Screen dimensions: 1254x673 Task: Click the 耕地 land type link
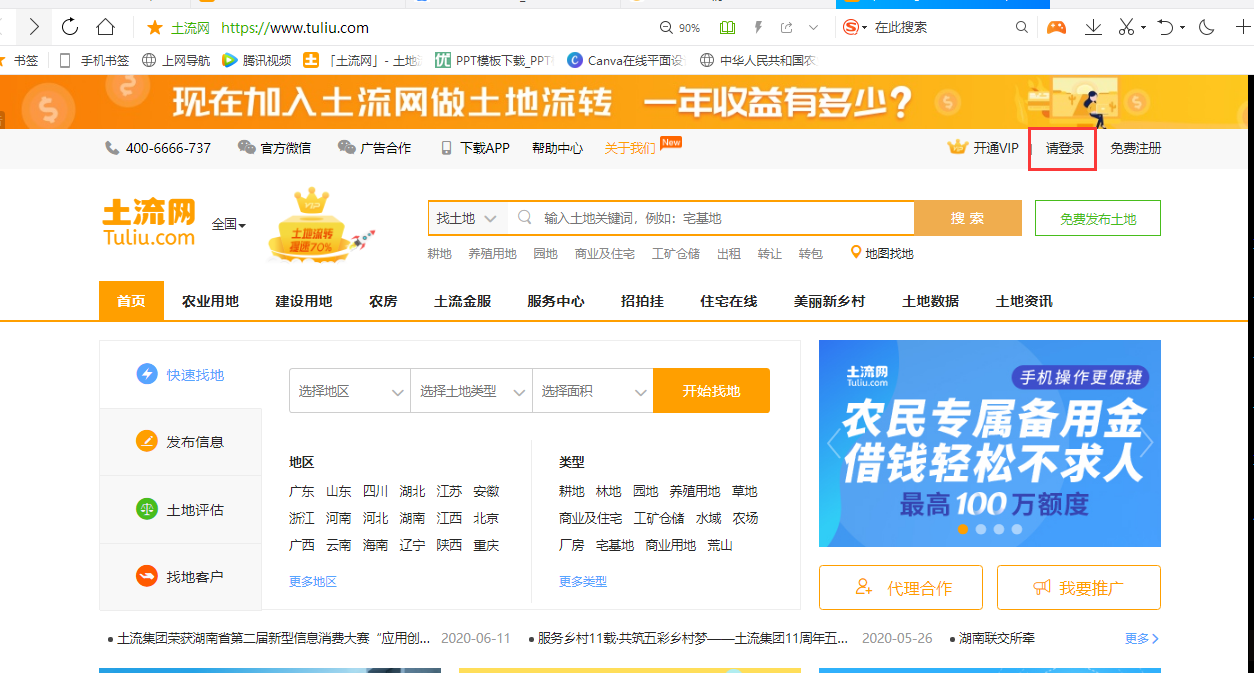pyautogui.click(x=572, y=491)
